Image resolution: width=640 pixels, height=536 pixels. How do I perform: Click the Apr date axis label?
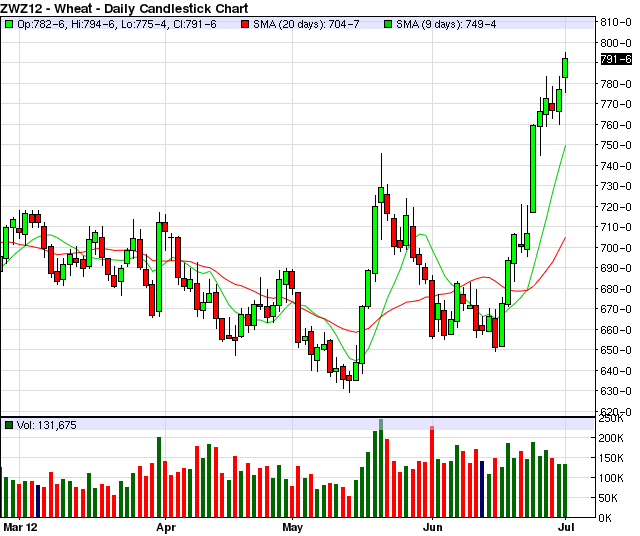(166, 527)
